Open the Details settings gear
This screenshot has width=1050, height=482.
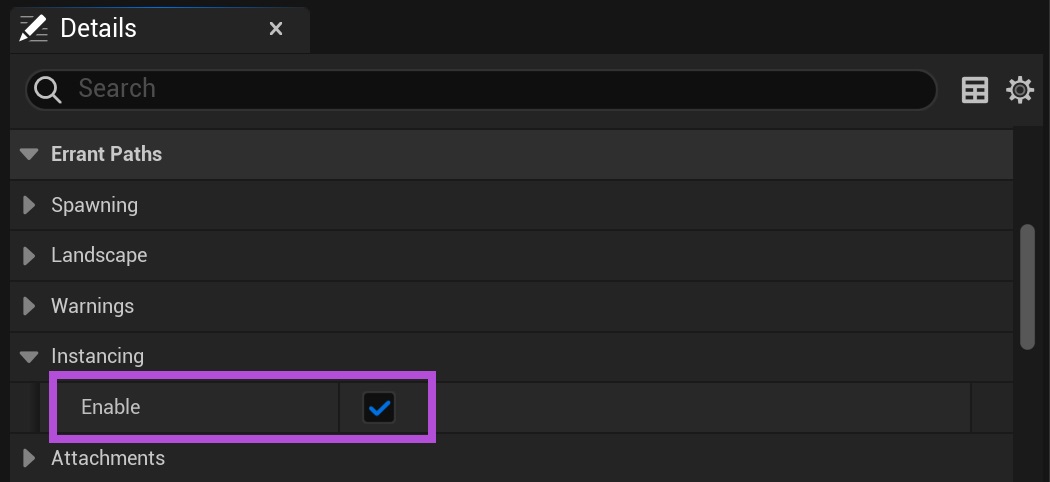coord(1019,90)
